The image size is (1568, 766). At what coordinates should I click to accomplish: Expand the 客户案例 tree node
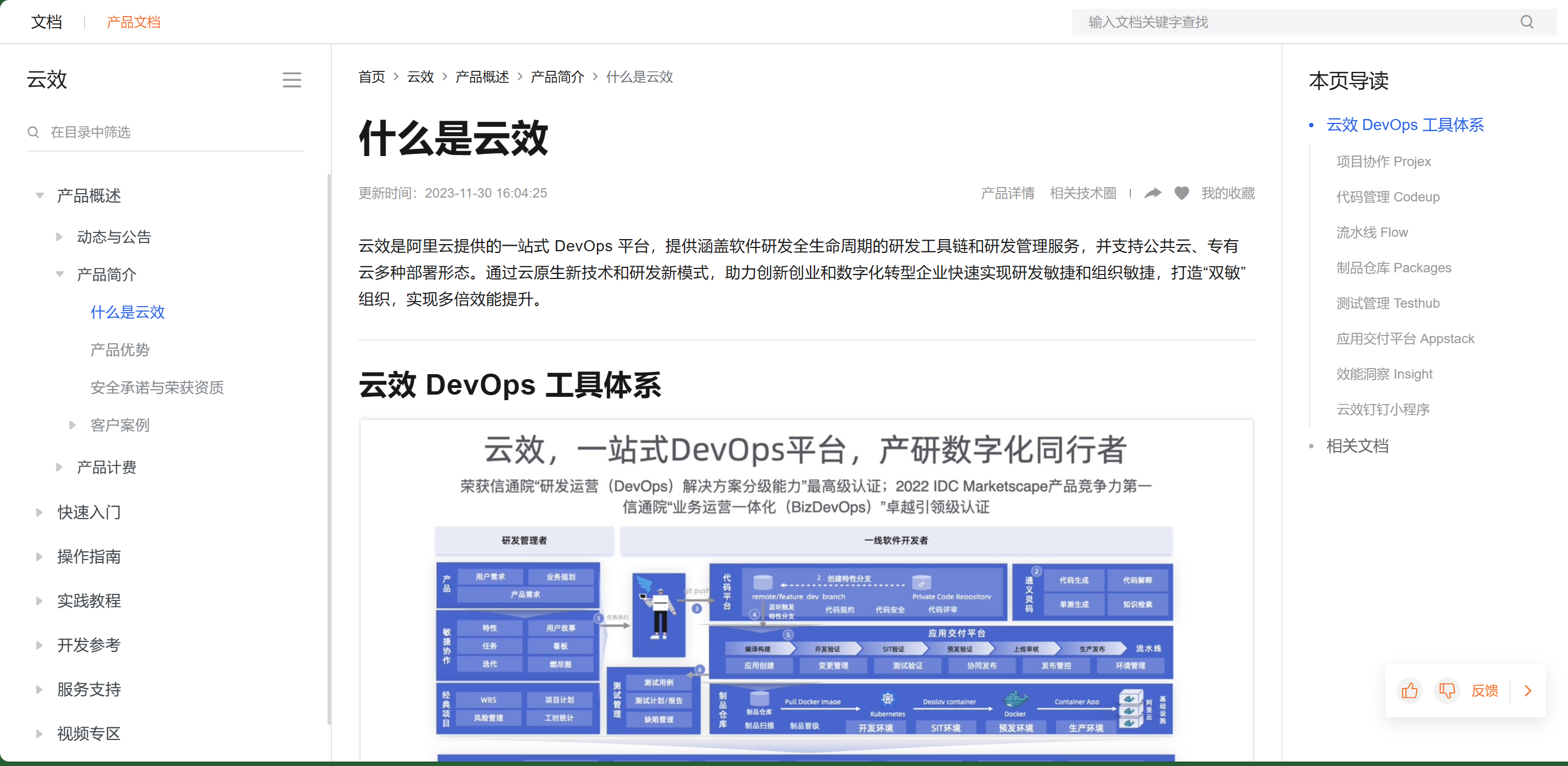pos(72,425)
